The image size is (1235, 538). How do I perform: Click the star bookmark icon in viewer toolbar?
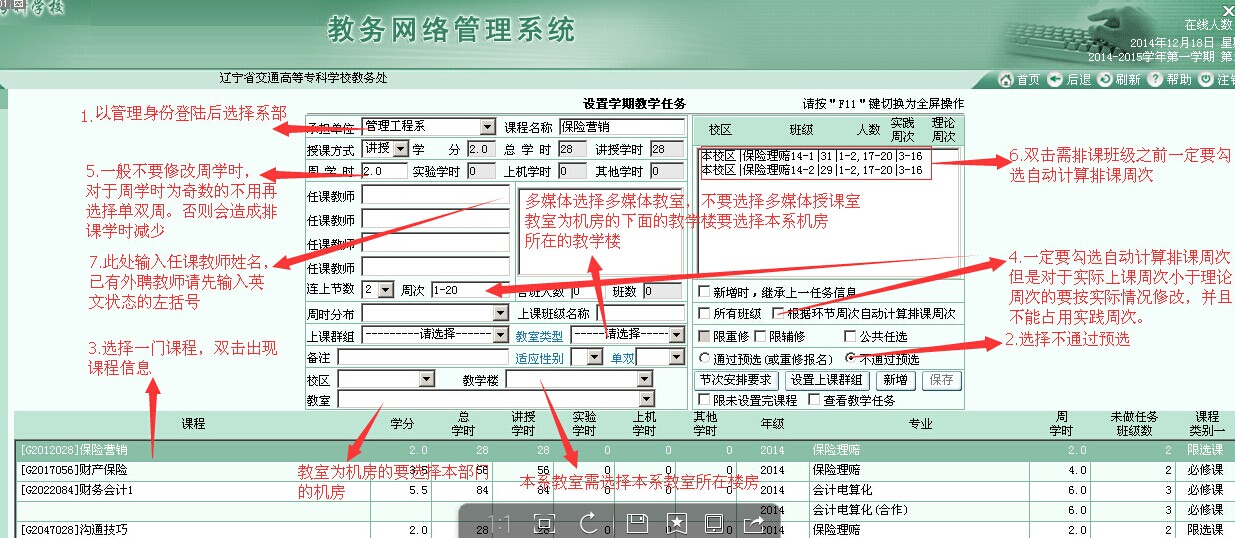pyautogui.click(x=676, y=522)
